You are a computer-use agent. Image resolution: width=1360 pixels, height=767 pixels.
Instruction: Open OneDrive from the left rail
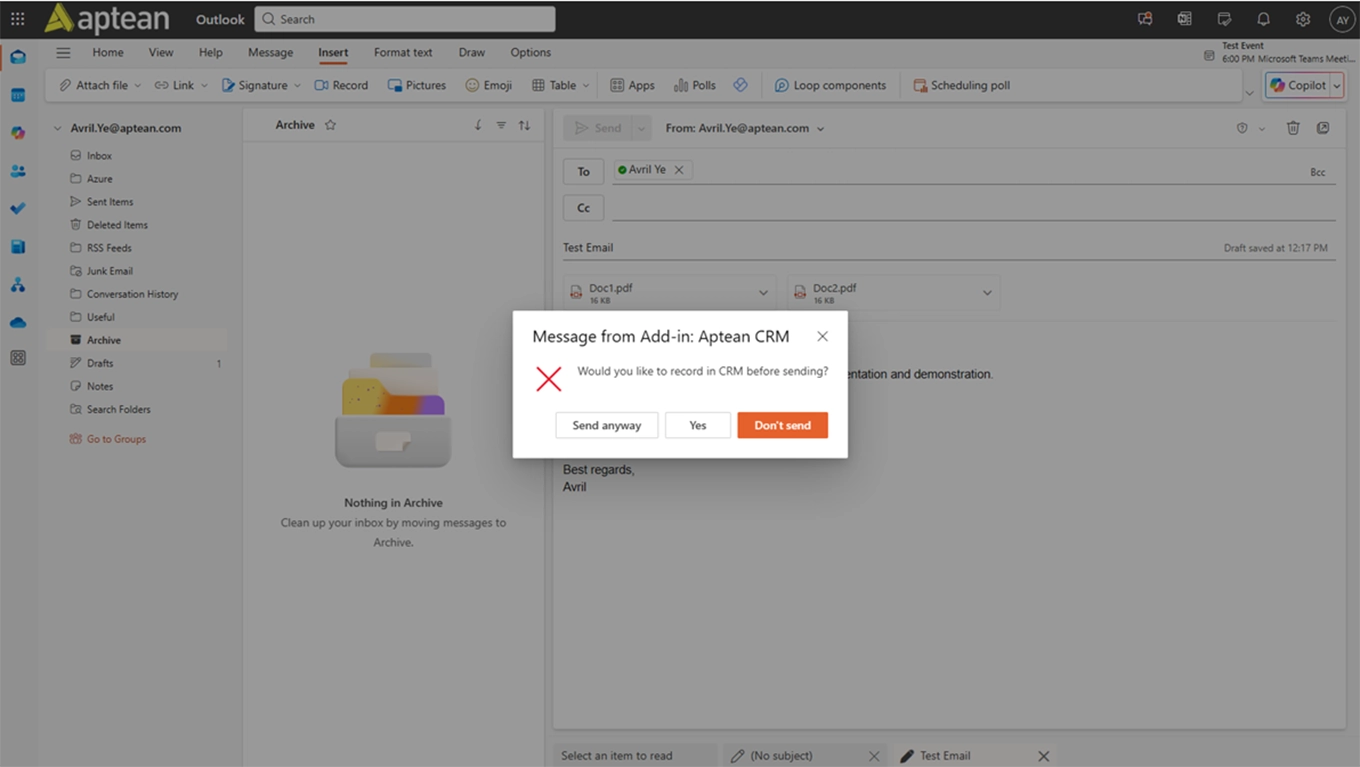coord(18,321)
